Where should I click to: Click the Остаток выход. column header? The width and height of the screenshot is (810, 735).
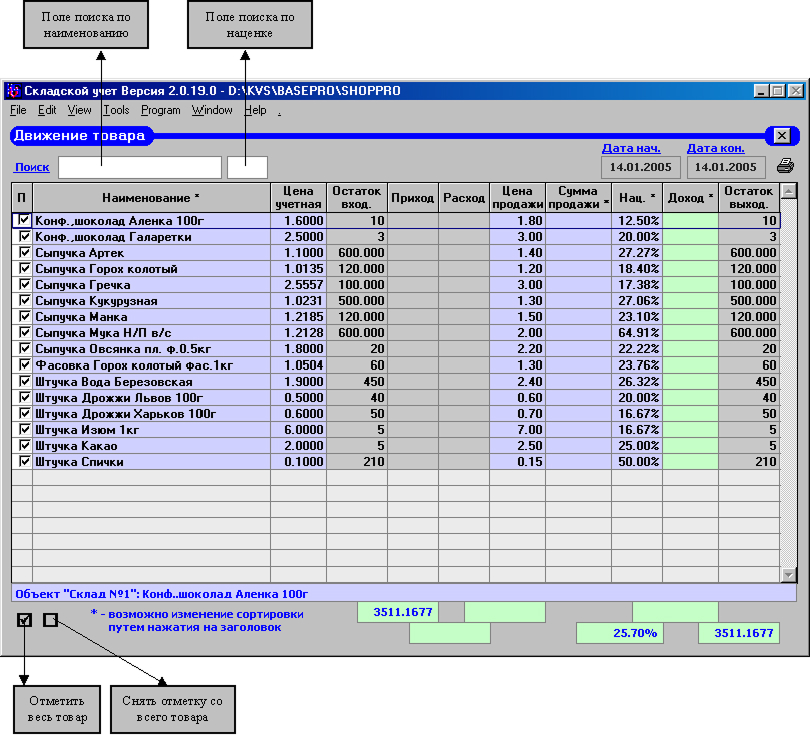[x=749, y=197]
